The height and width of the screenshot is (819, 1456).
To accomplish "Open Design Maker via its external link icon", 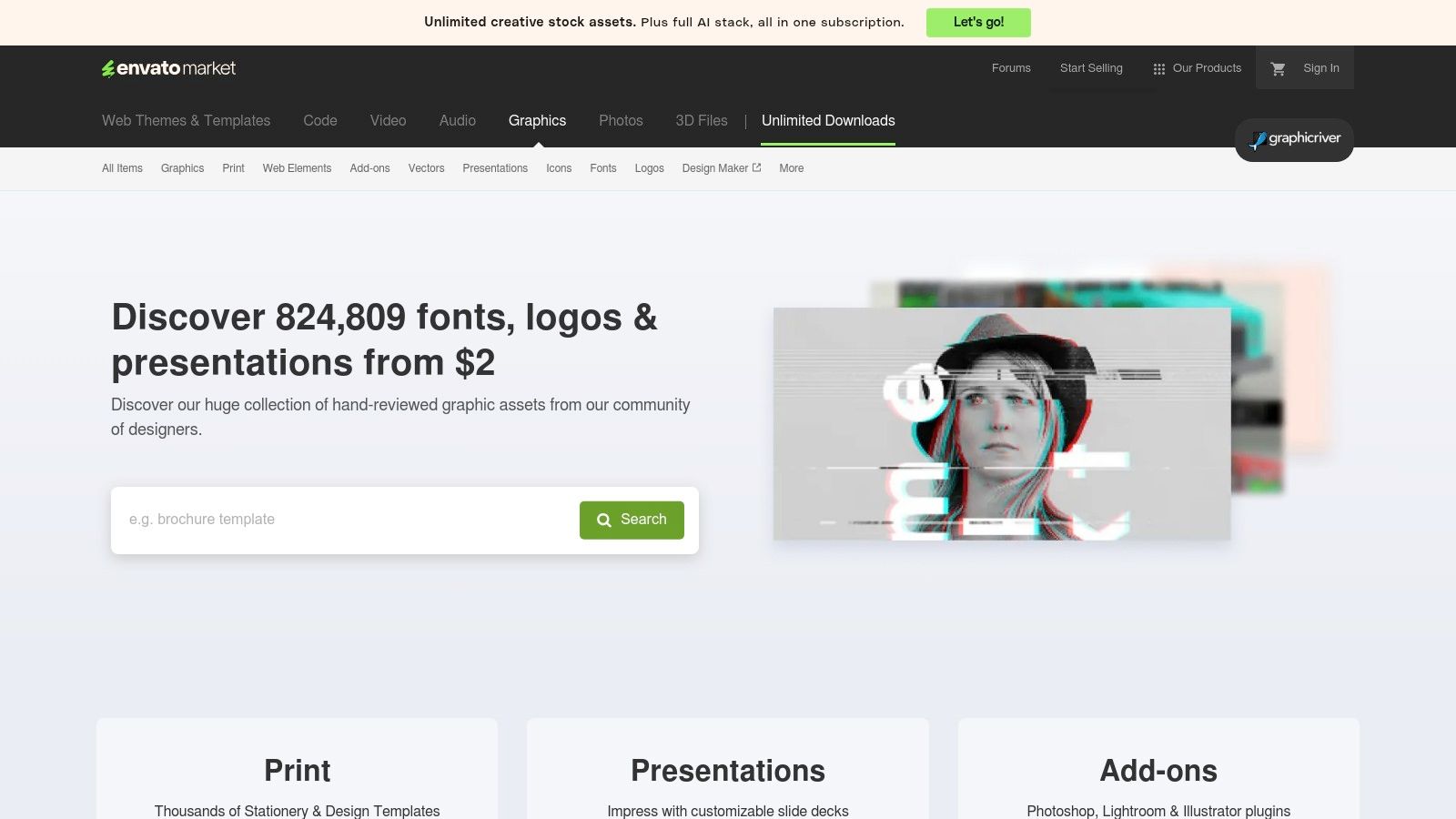I will tap(756, 167).
